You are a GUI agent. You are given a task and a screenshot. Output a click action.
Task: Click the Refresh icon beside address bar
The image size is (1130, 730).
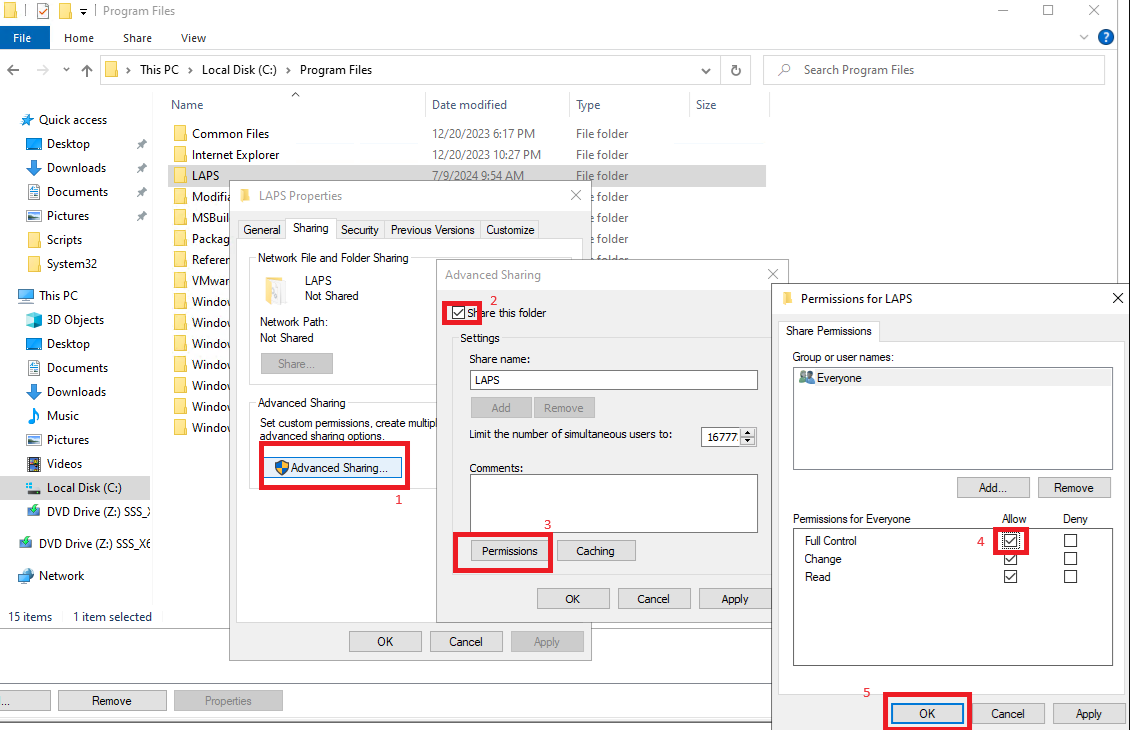[x=736, y=70]
